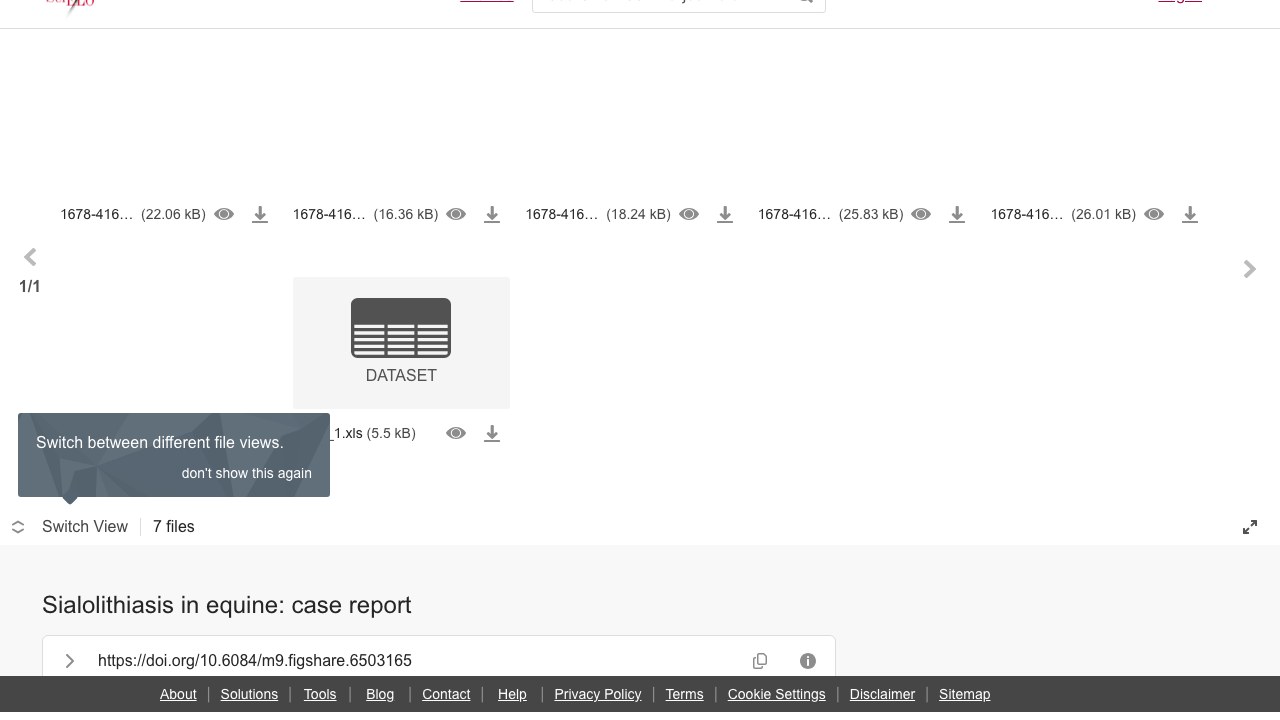1280x720 pixels.
Task: Show DOI information icon
Action: tap(808, 661)
